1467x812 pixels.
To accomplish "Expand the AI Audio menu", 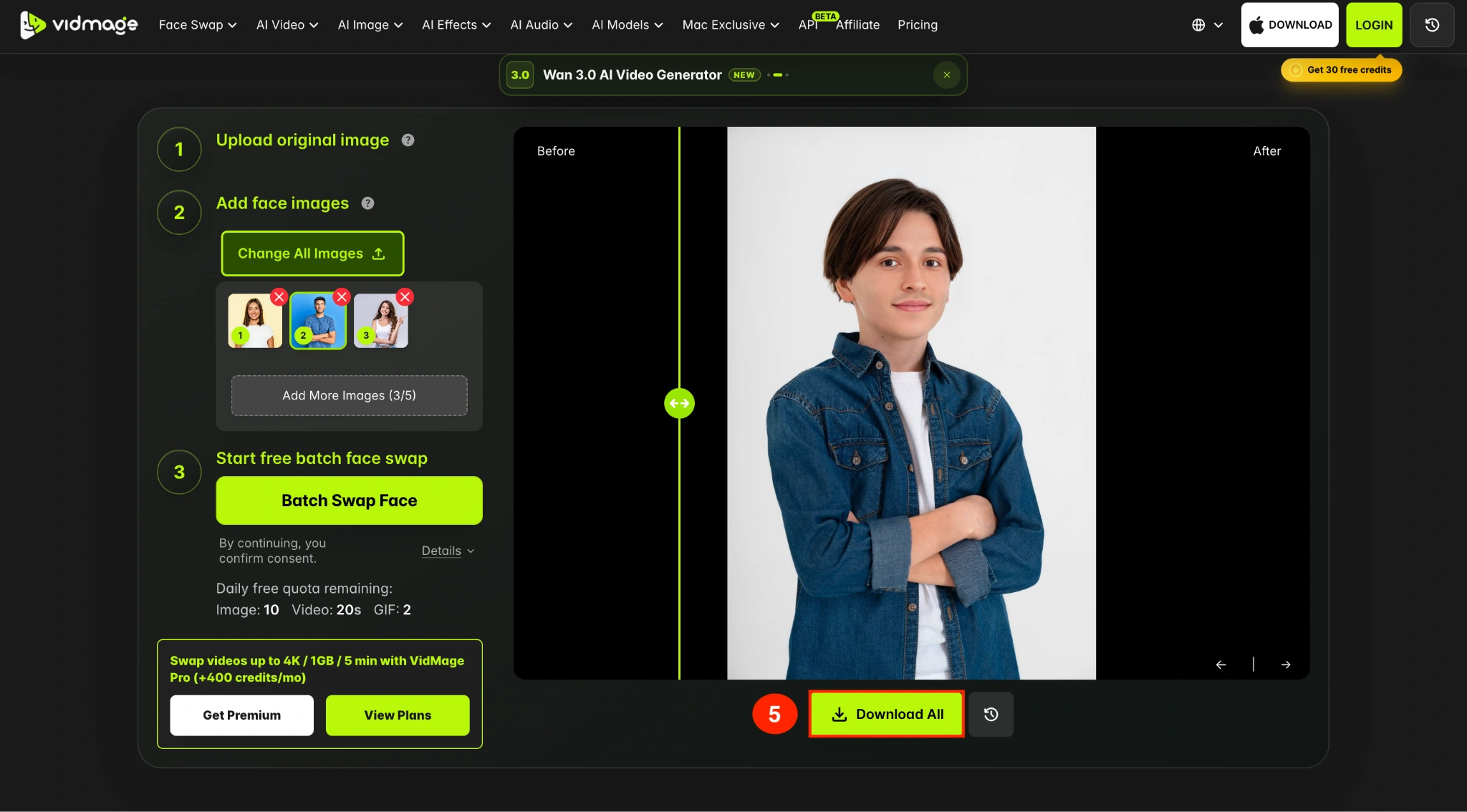I will tap(541, 25).
